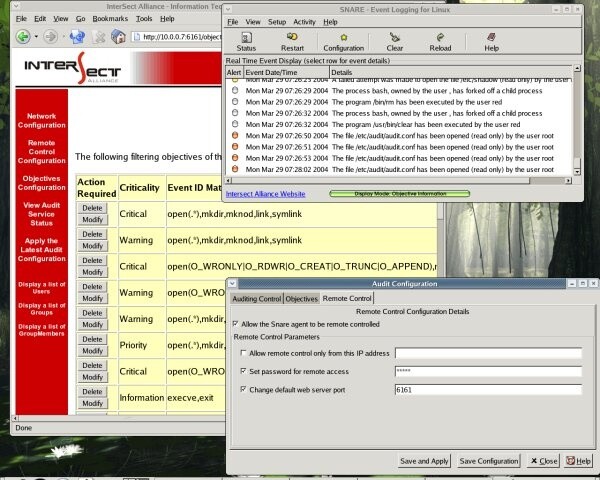Click the browser Home icon

(x=118, y=36)
